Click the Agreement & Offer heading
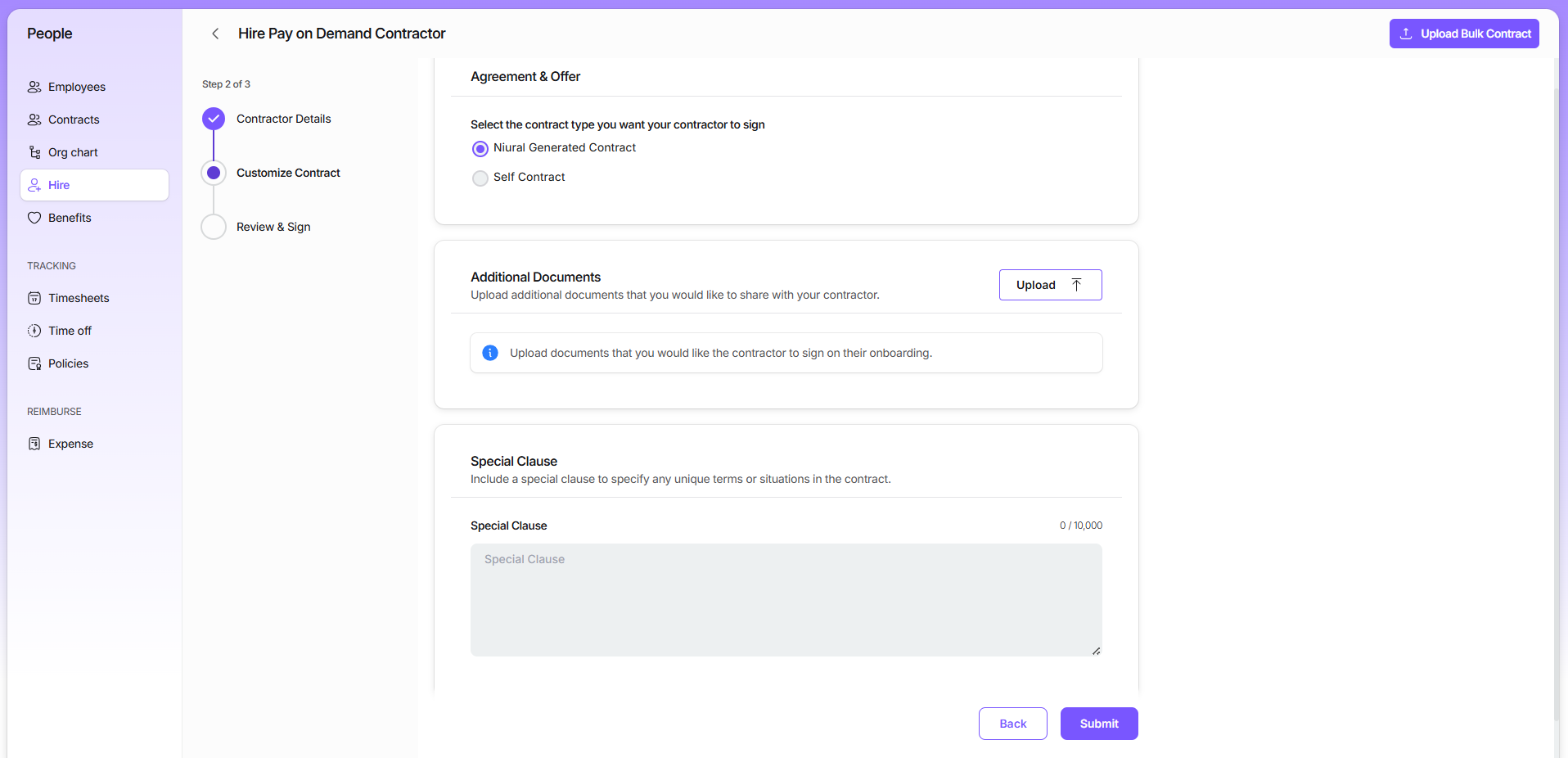Viewport: 1568px width, 758px height. tap(525, 76)
